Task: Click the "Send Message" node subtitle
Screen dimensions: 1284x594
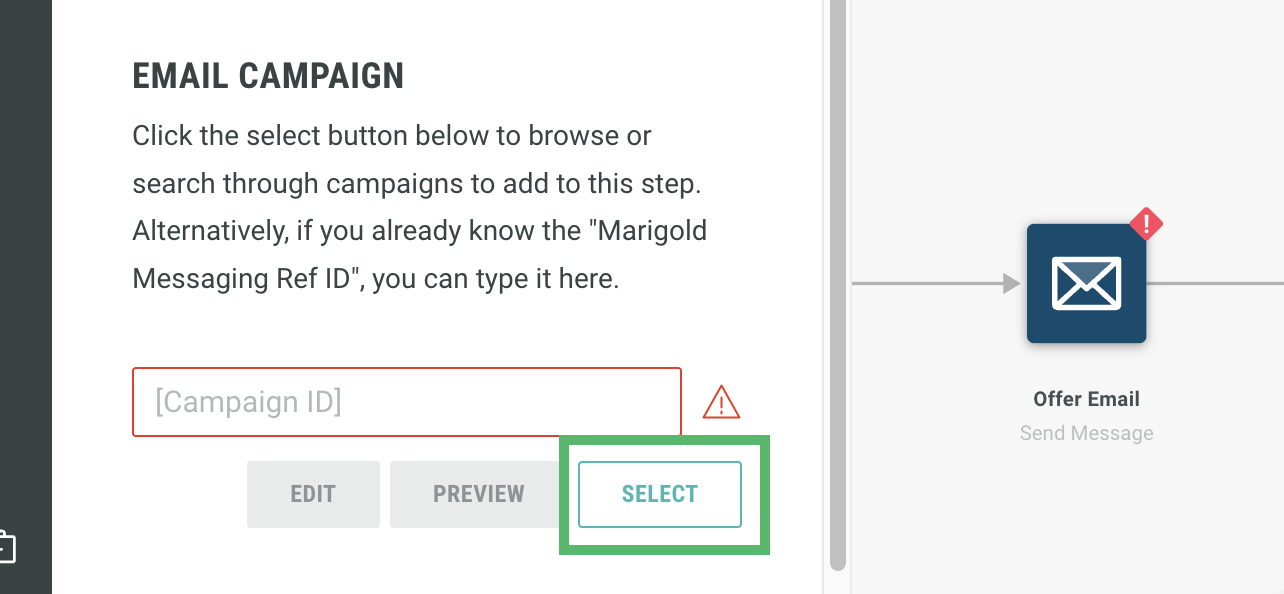Action: click(1086, 433)
